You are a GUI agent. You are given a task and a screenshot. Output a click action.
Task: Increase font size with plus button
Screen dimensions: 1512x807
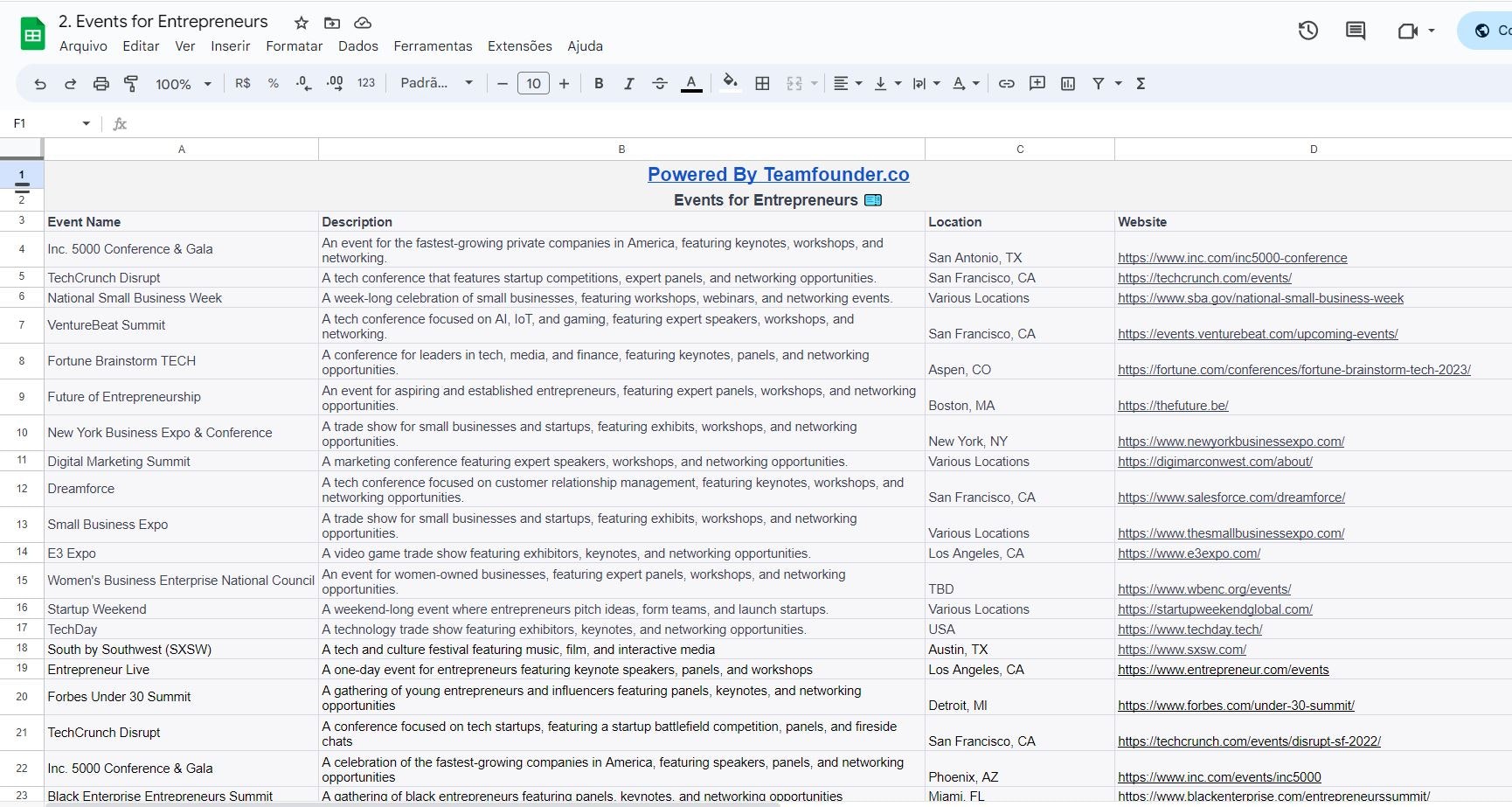click(565, 84)
